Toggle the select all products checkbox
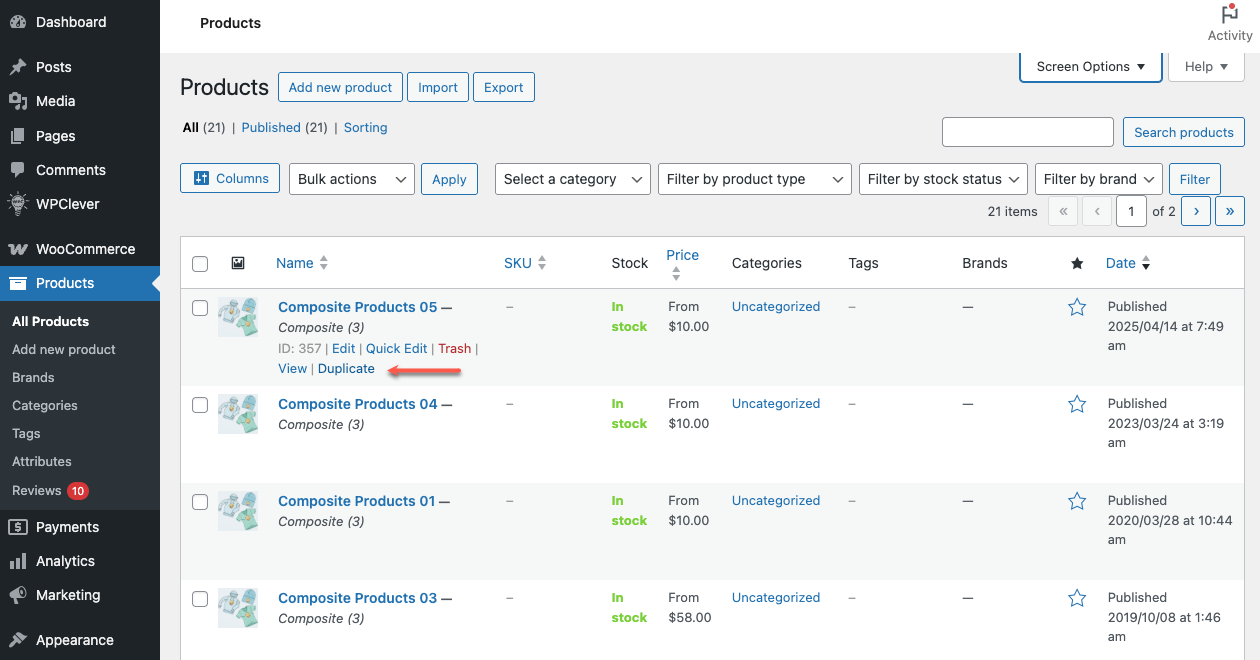Screen dimensions: 1260x660 tap(200, 264)
